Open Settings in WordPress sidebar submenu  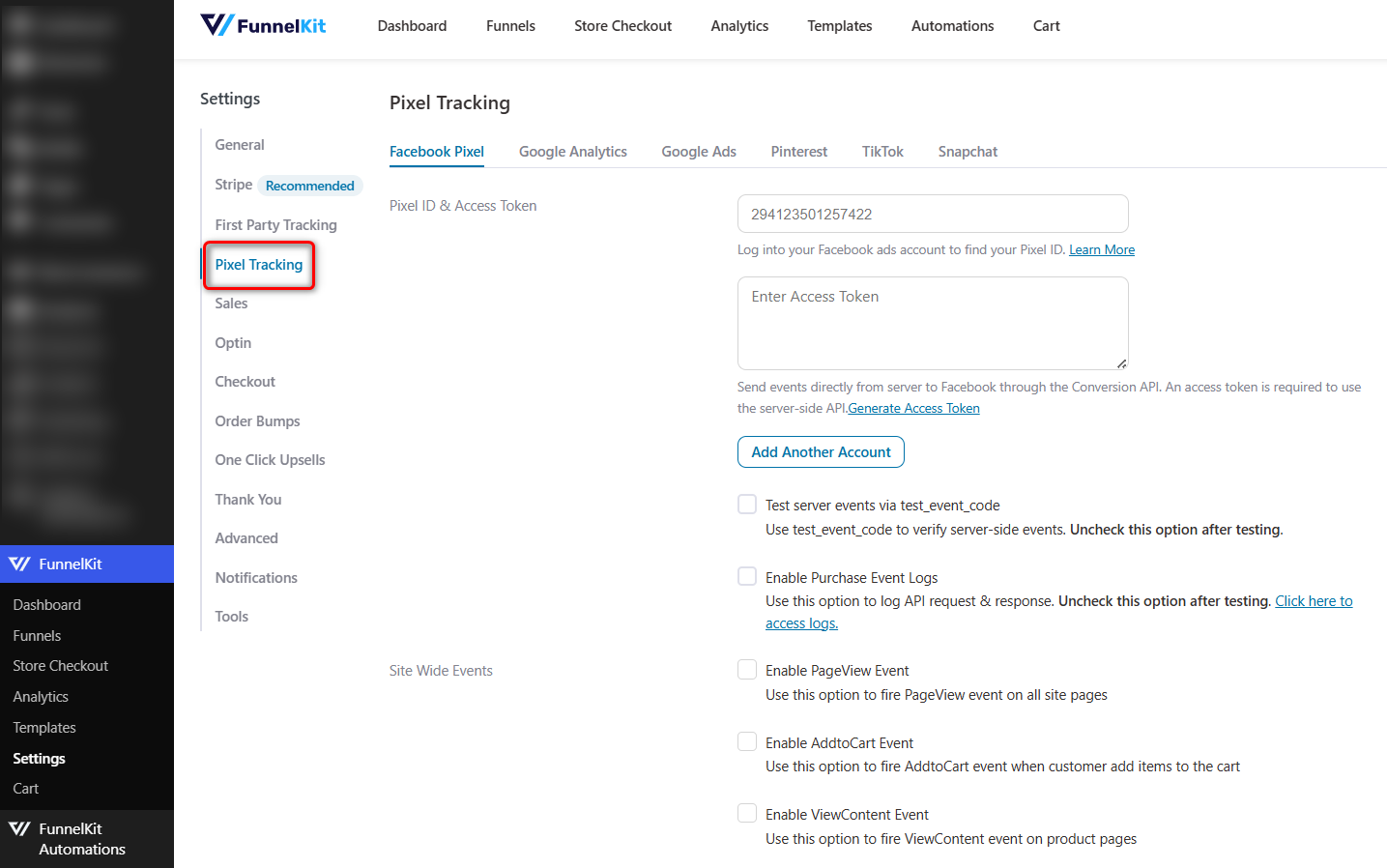click(39, 759)
